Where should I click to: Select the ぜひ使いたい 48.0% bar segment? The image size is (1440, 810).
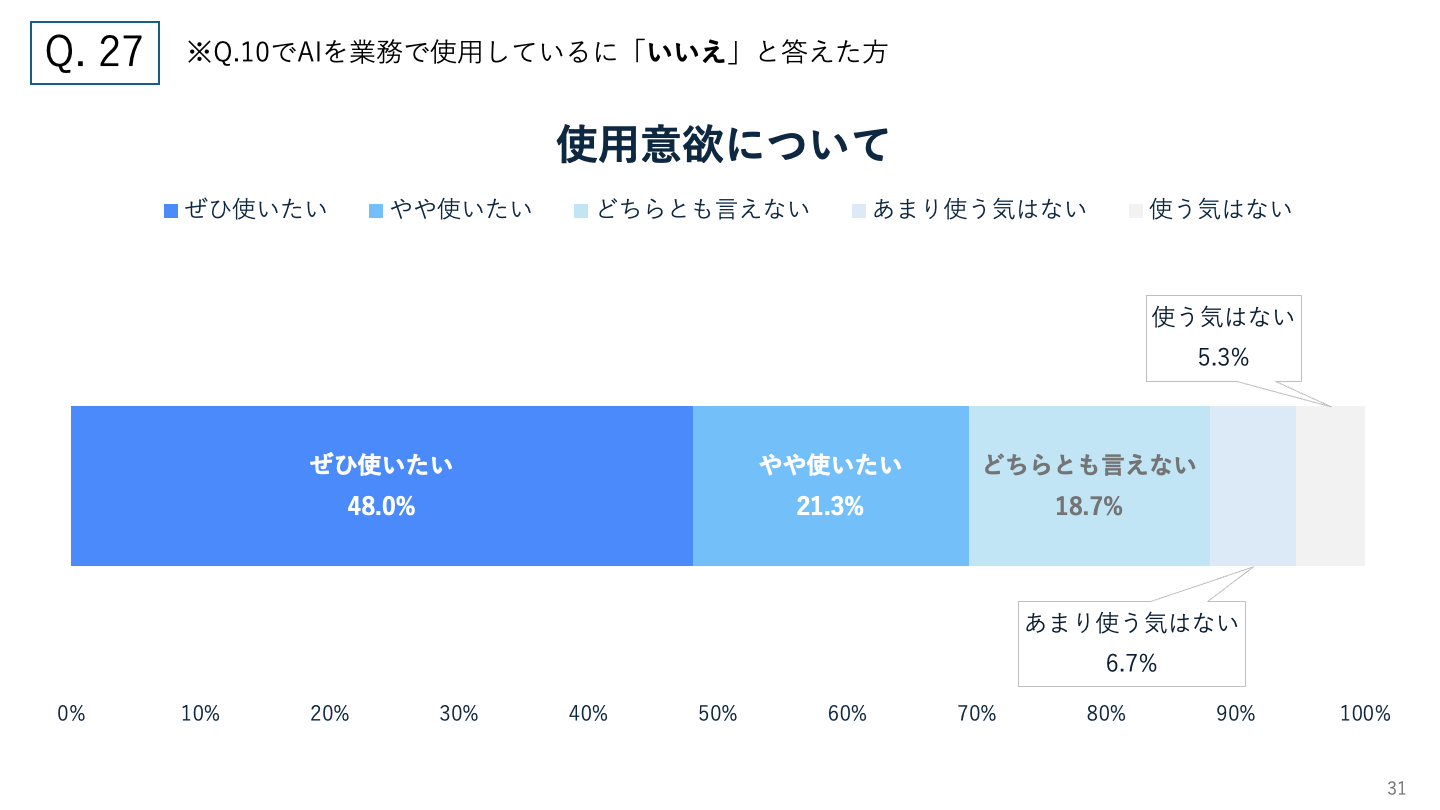(x=381, y=486)
